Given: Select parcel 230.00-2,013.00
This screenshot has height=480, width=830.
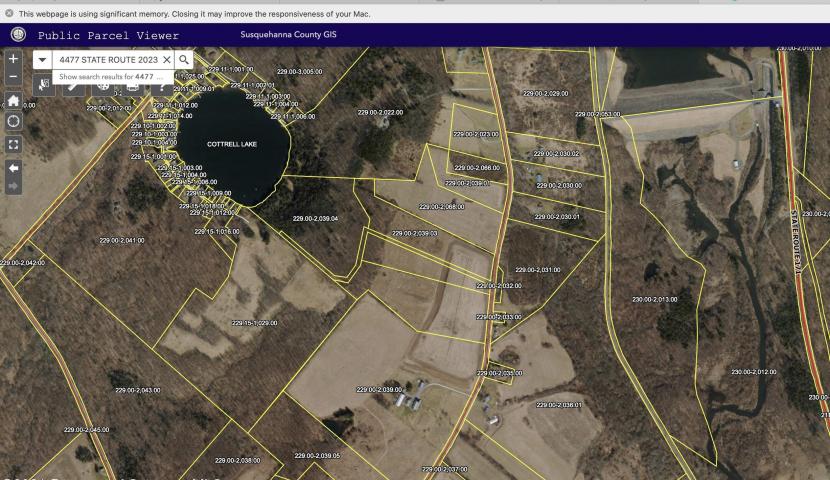Looking at the screenshot, I should 655,300.
